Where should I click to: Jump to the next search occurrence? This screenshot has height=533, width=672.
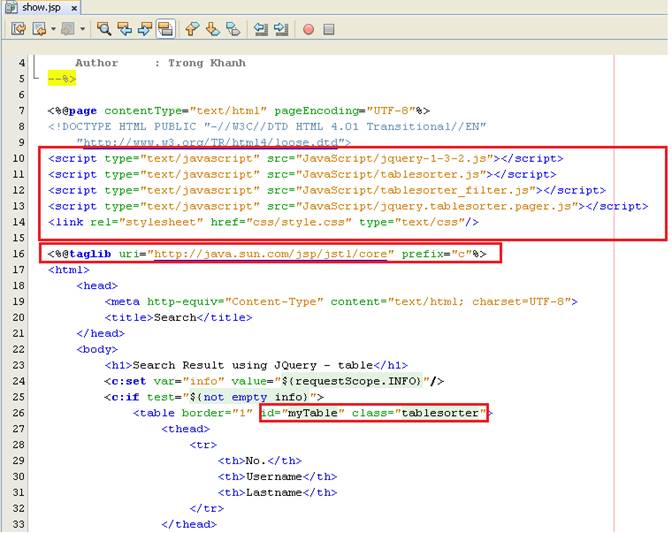(x=145, y=29)
